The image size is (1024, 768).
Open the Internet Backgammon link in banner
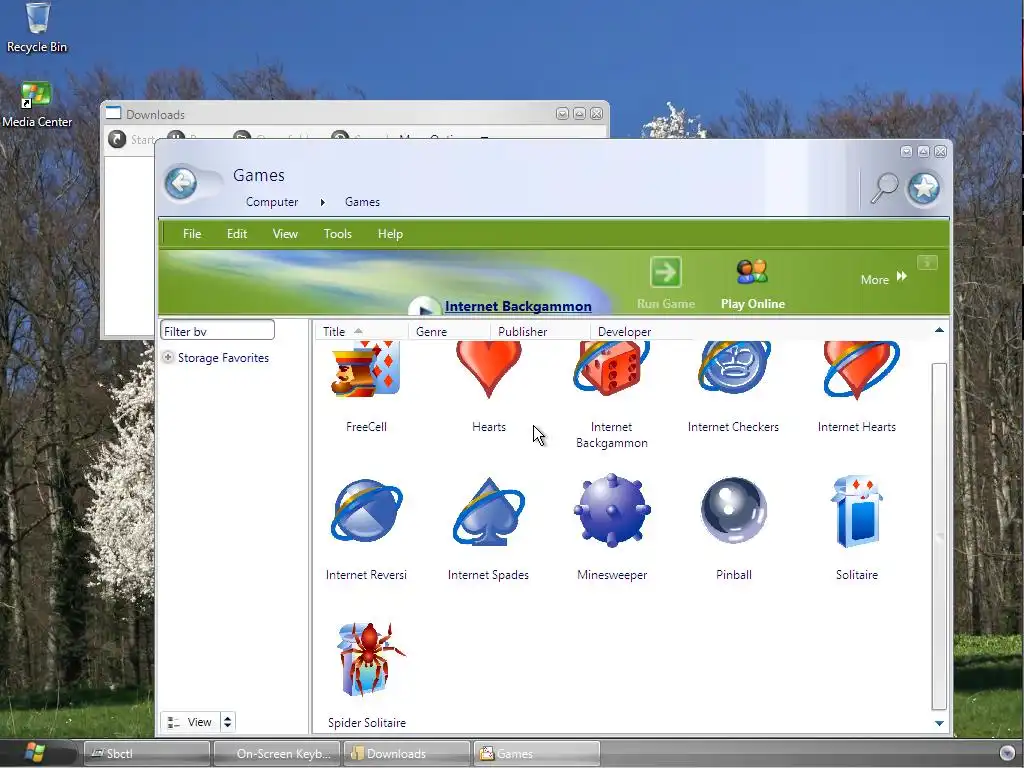point(518,306)
